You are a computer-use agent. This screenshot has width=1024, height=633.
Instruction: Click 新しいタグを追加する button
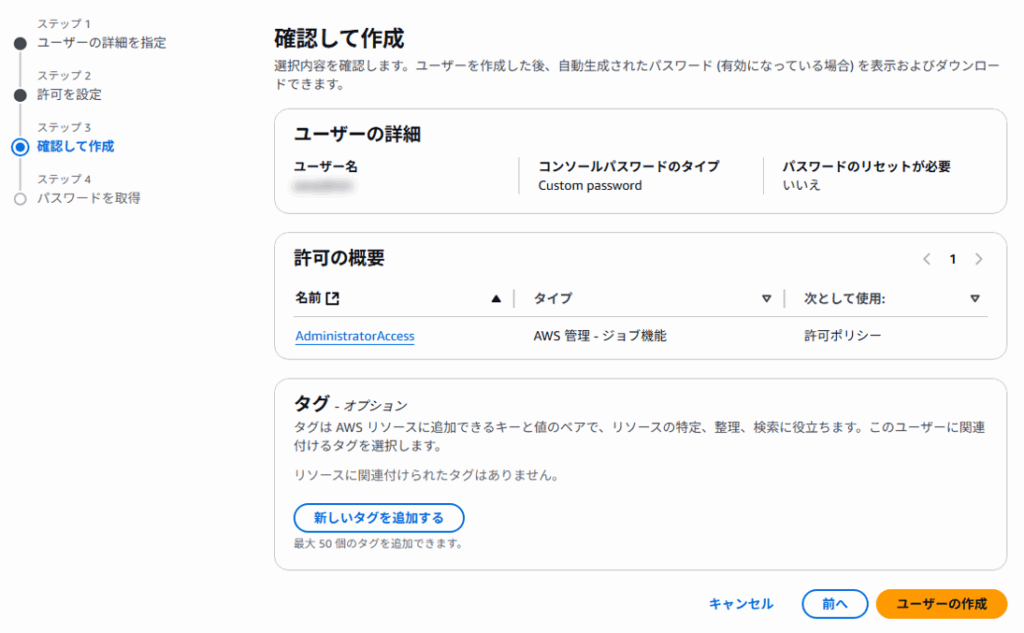point(378,518)
